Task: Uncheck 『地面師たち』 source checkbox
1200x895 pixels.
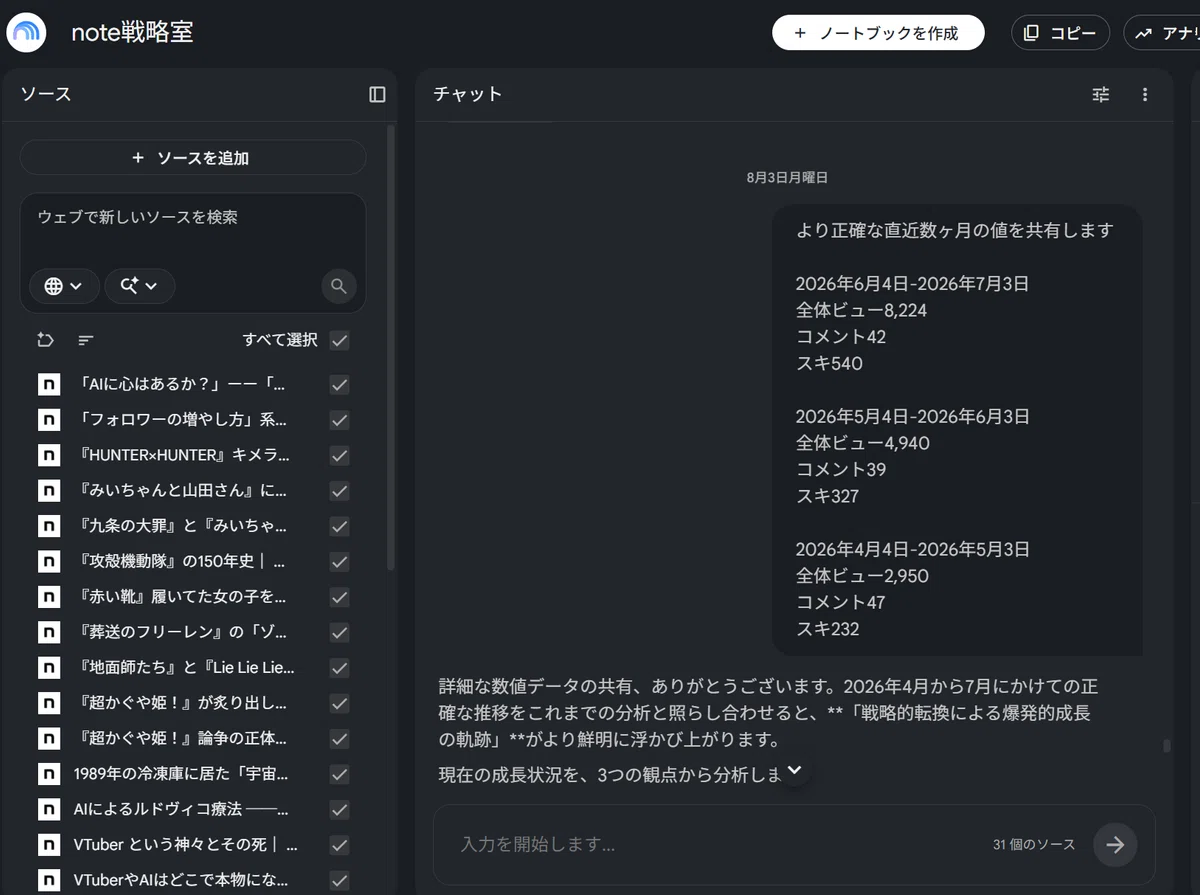Action: 340,667
